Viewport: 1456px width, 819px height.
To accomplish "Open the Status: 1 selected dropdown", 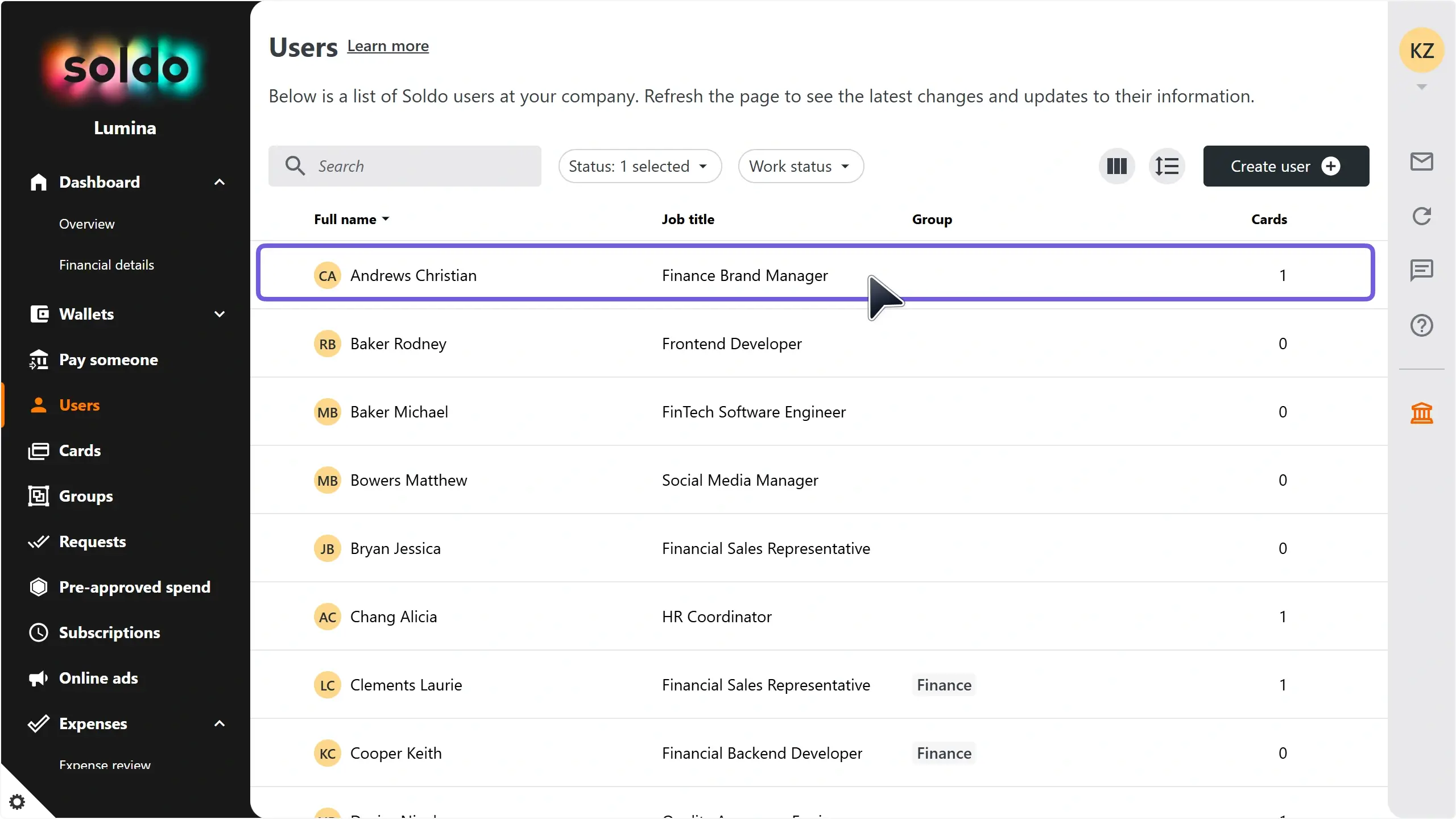I will point(640,166).
